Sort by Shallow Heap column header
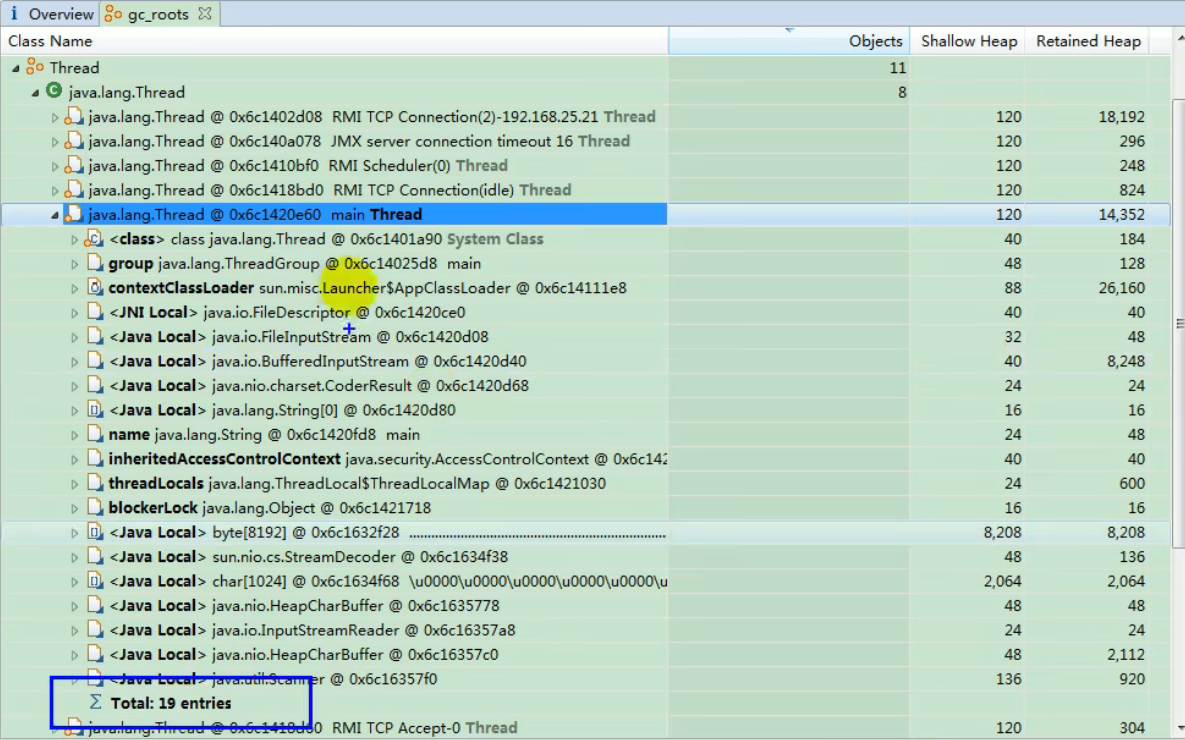 (969, 41)
